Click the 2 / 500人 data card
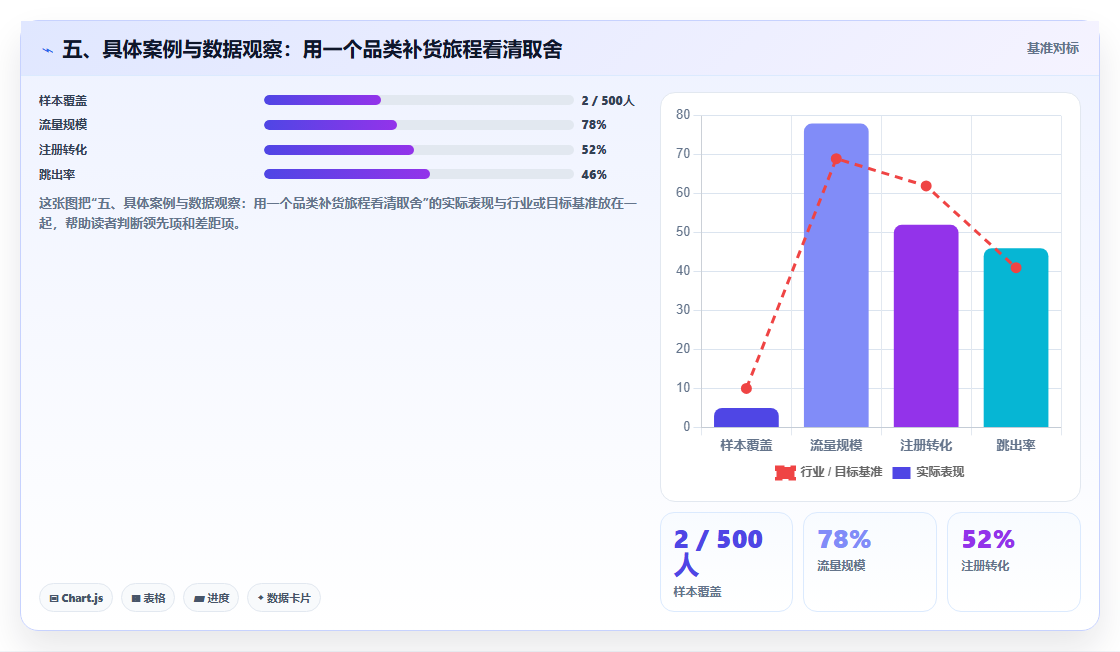The height and width of the screenshot is (652, 1120). 726,562
